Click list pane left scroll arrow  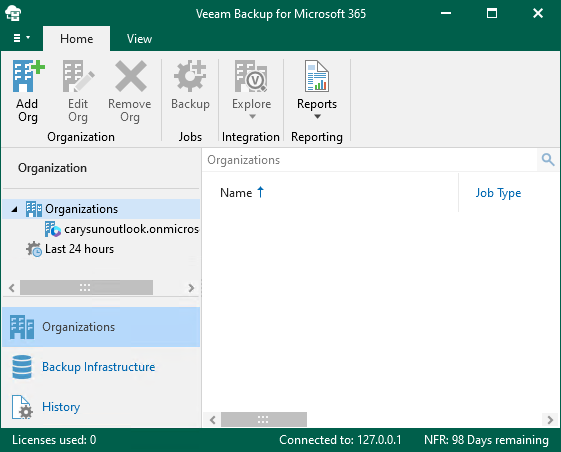213,419
